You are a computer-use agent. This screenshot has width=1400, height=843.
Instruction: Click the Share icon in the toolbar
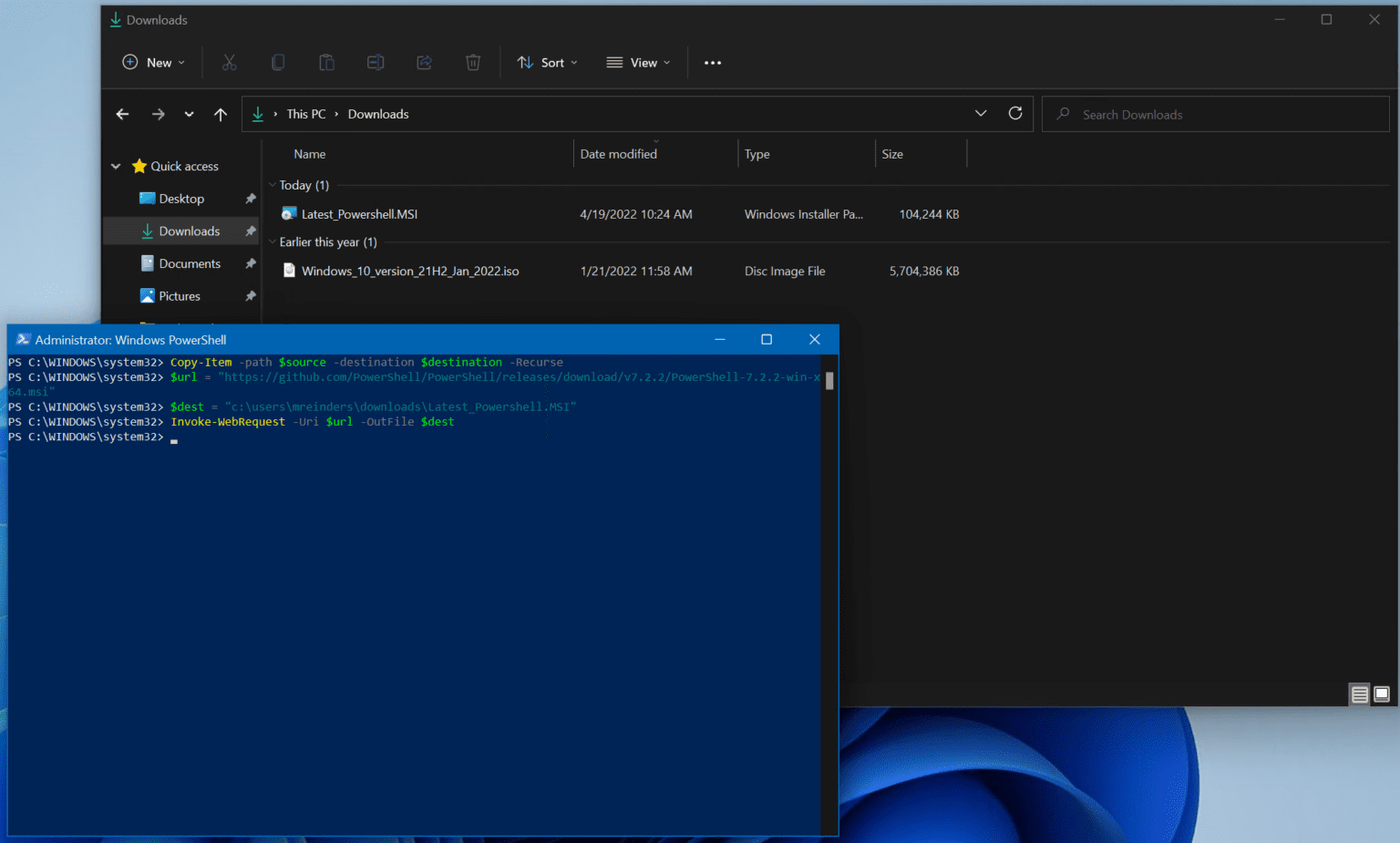(424, 62)
